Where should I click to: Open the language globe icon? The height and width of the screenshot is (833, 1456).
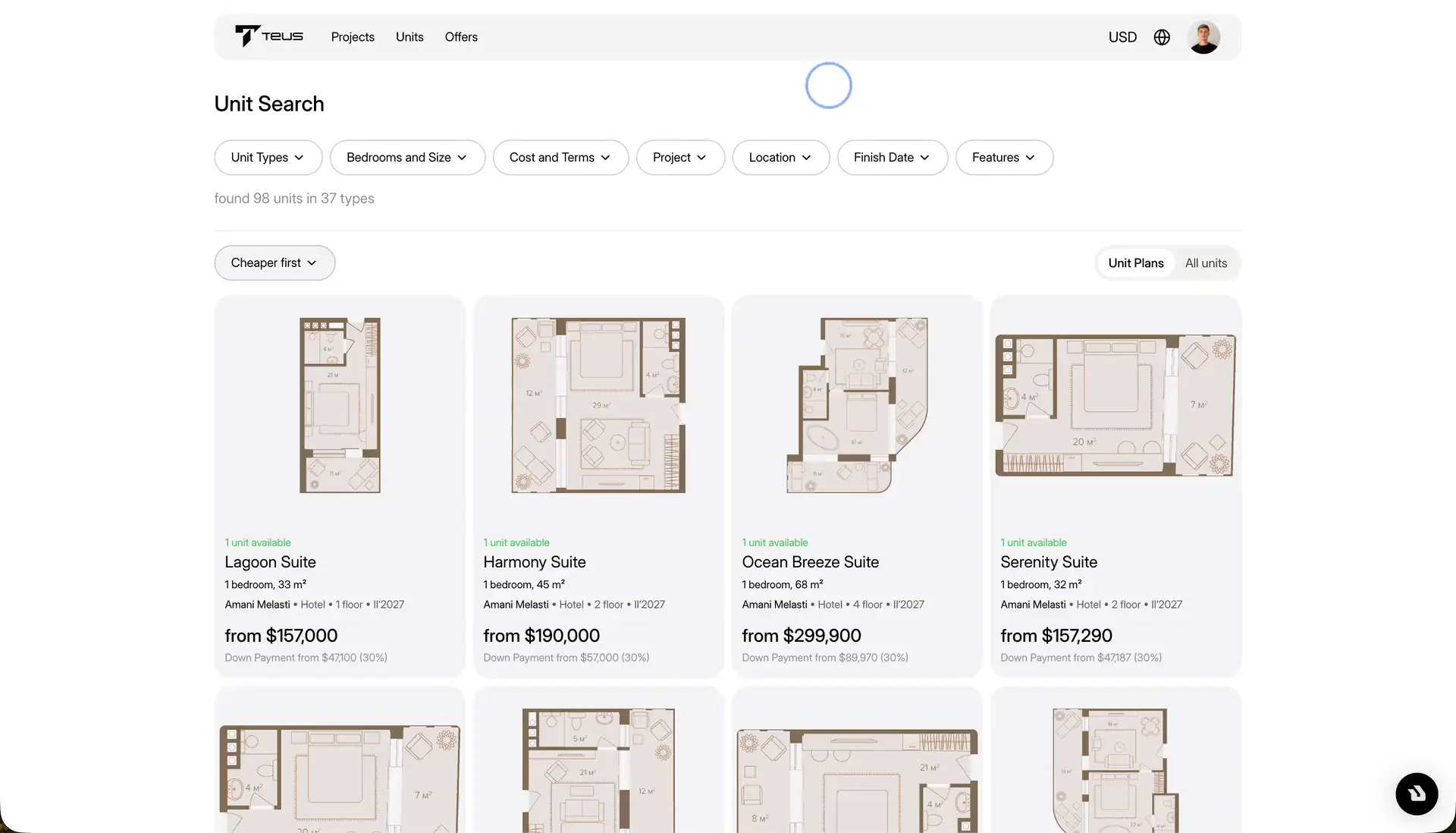click(1162, 37)
